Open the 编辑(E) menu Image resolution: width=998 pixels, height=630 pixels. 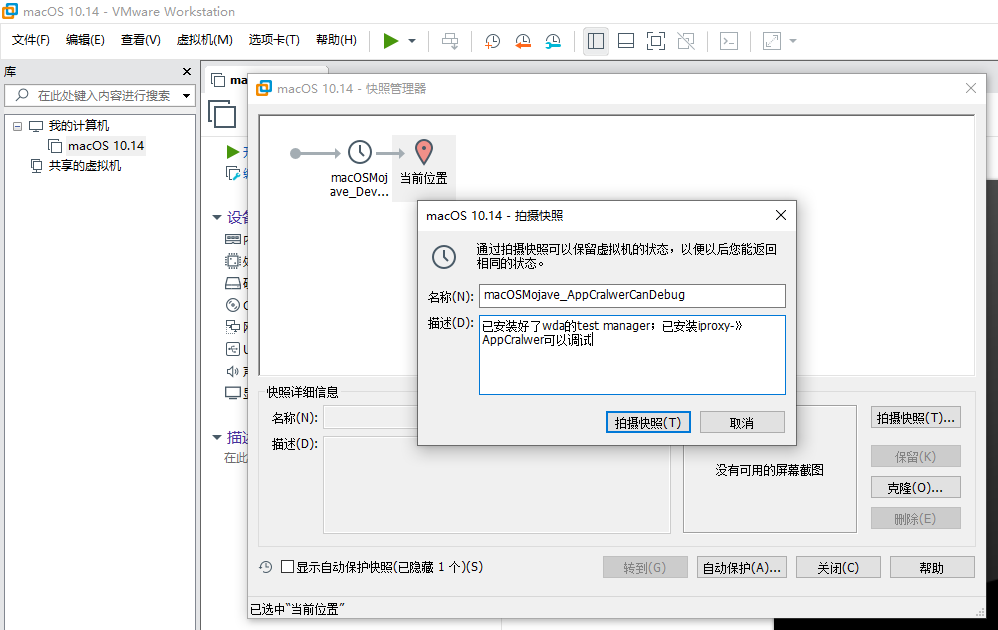85,40
